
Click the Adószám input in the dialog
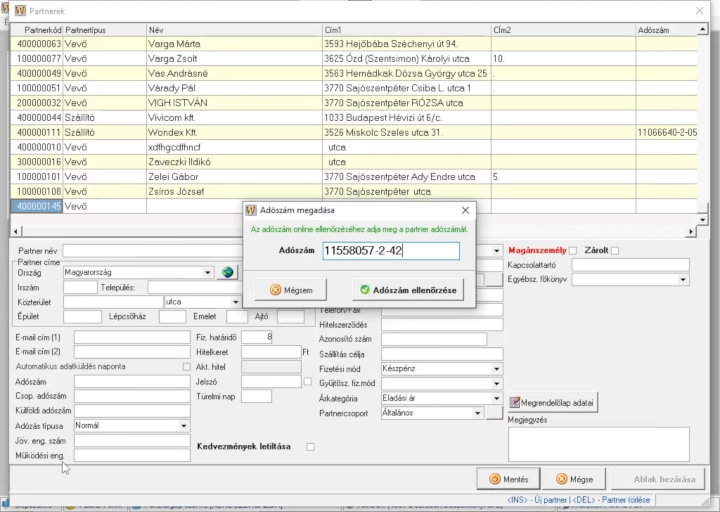tap(391, 251)
